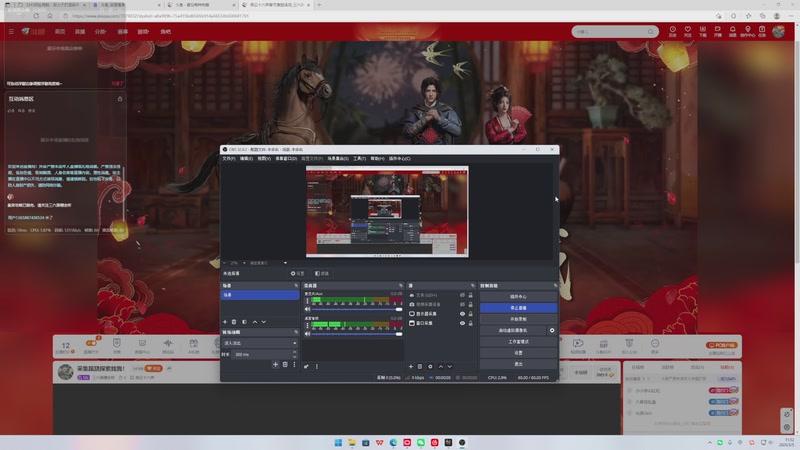Open the File menu in OBS
Image resolution: width=800 pixels, height=450 pixels.
click(x=229, y=159)
